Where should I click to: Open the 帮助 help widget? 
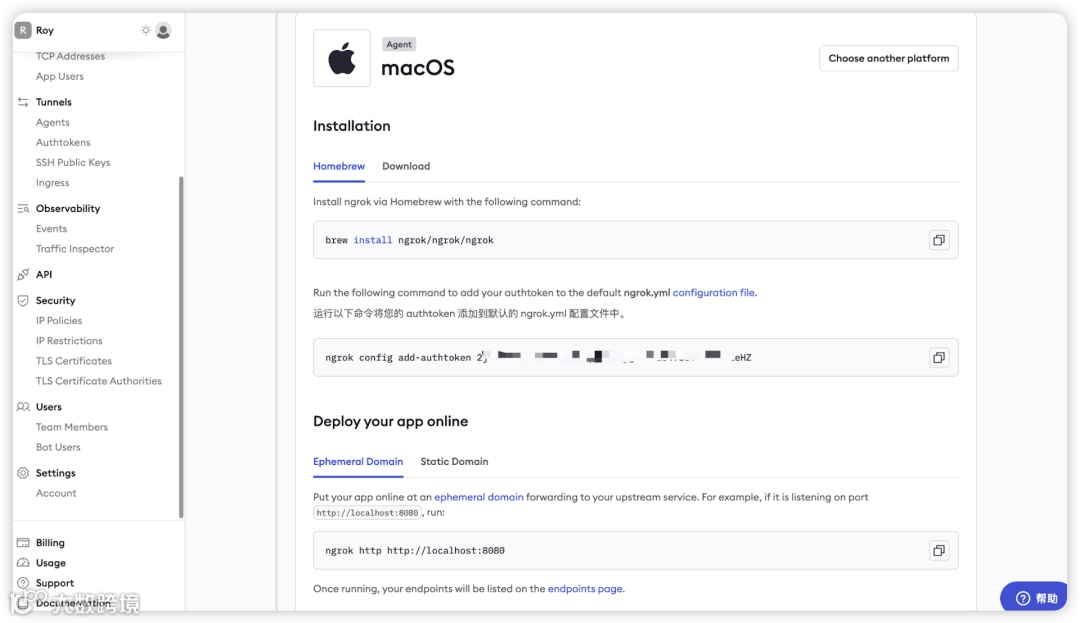point(1037,598)
